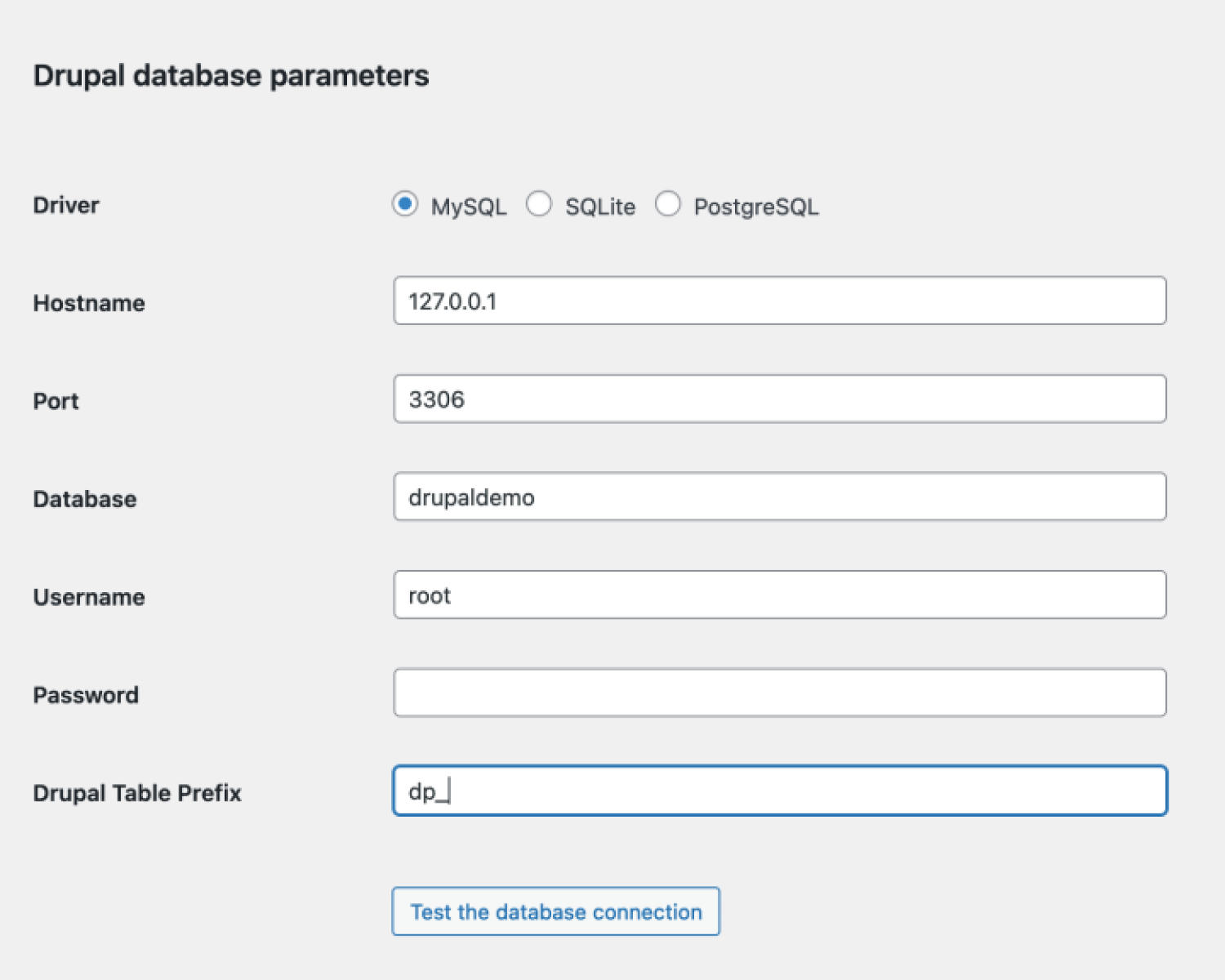Click the Drupal Table Prefix field
The width and height of the screenshot is (1225, 980).
[780, 791]
